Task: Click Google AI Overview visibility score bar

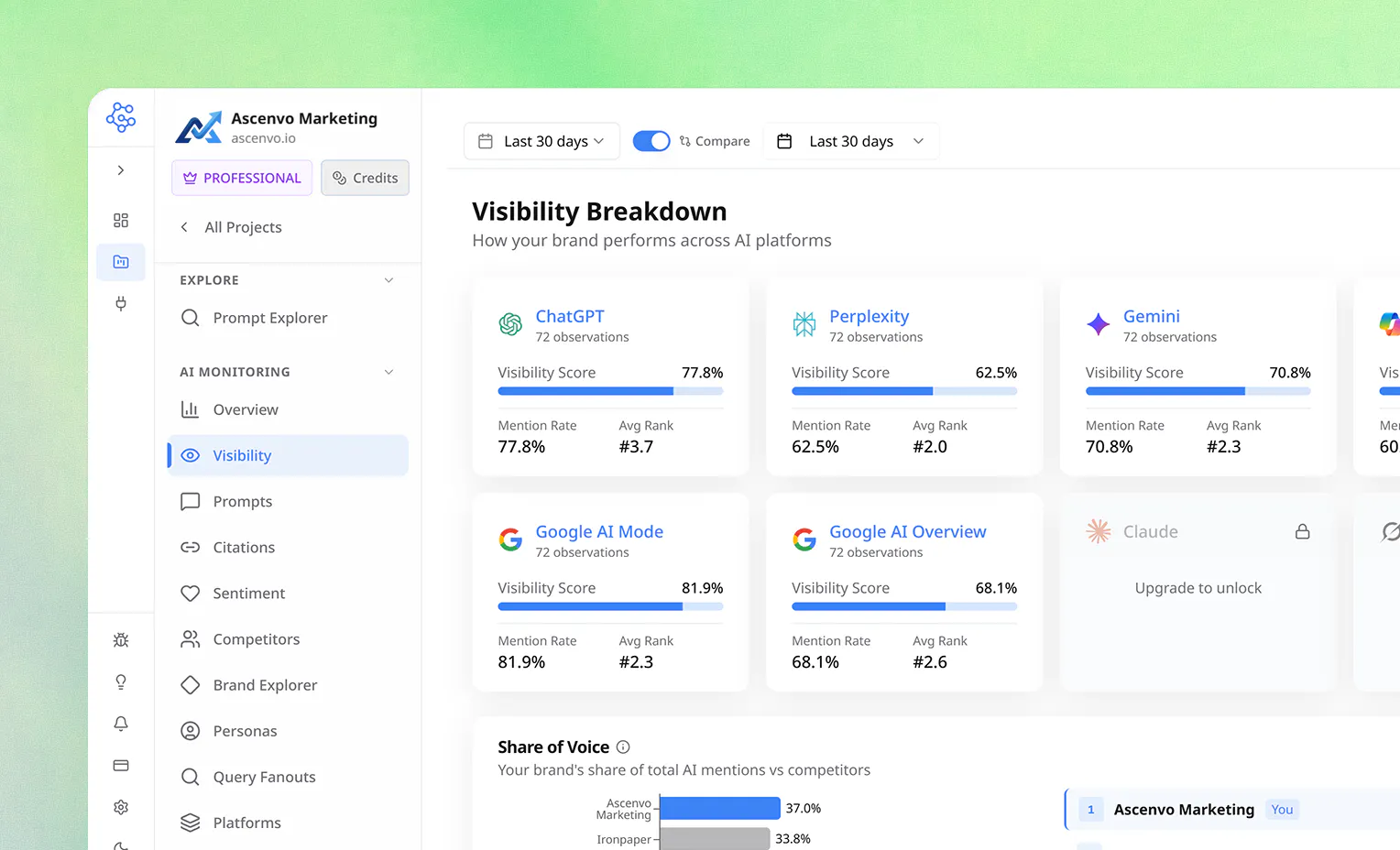Action: tap(904, 606)
